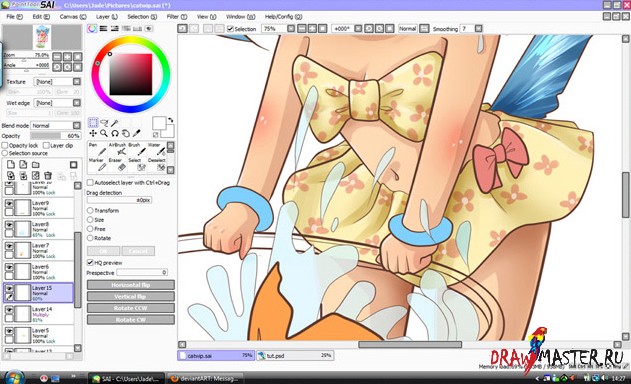
Task: Create a new layer folder
Action: pos(36,164)
